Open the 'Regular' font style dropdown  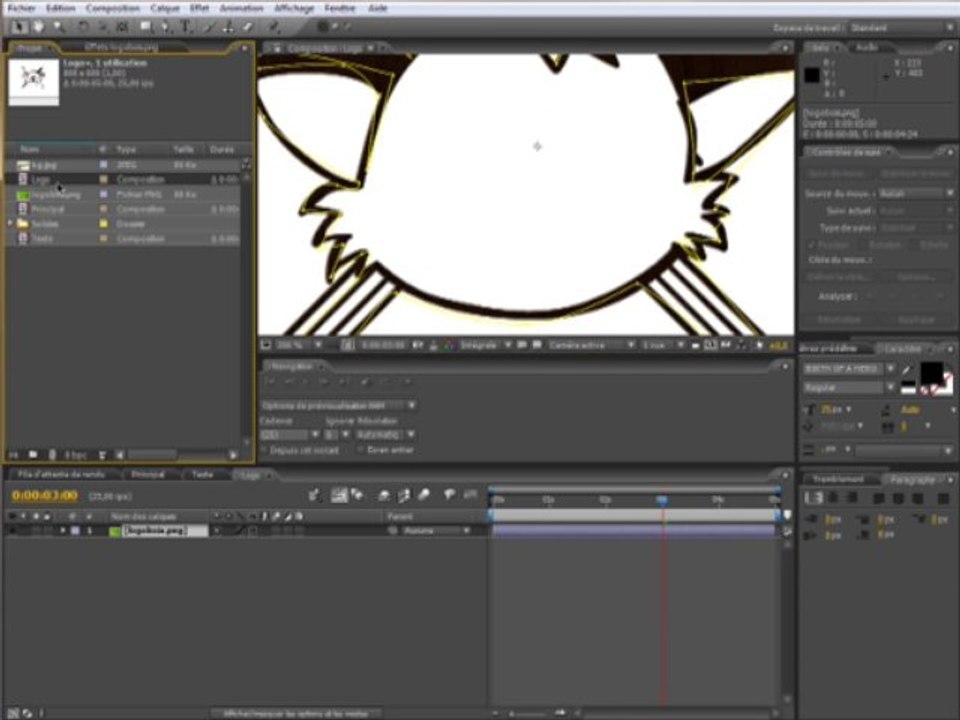click(849, 388)
